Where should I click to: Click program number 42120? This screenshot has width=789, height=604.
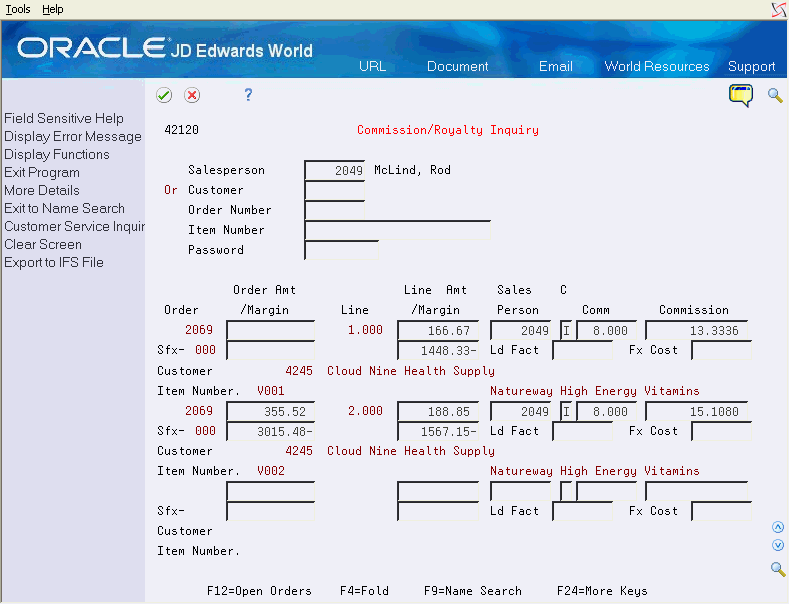tap(182, 130)
